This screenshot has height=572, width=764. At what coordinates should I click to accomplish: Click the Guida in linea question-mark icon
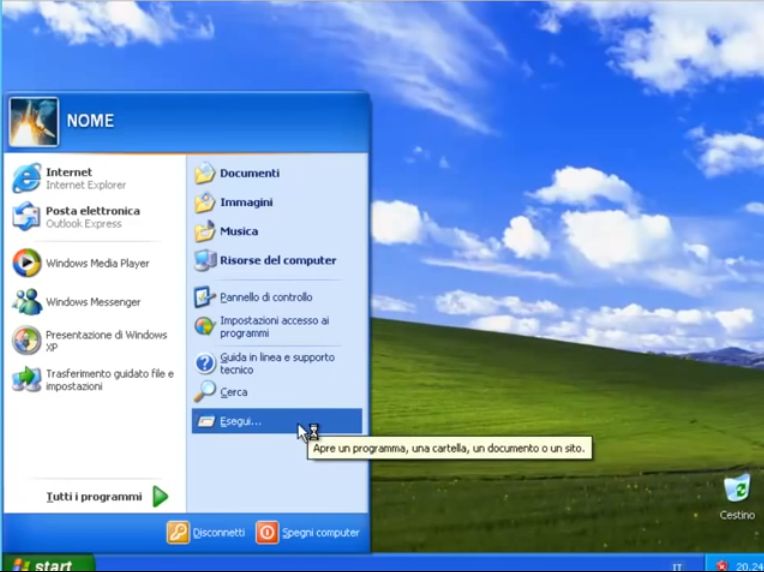click(x=205, y=363)
